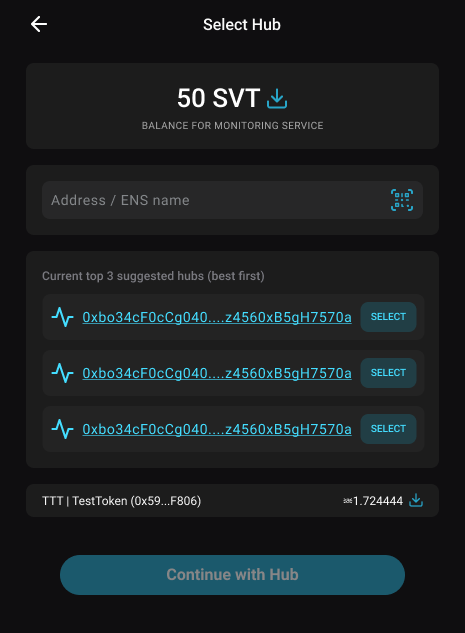Screen dimensions: 465x633
Task: Click the 50 SVT balance amount
Action: (x=218, y=98)
